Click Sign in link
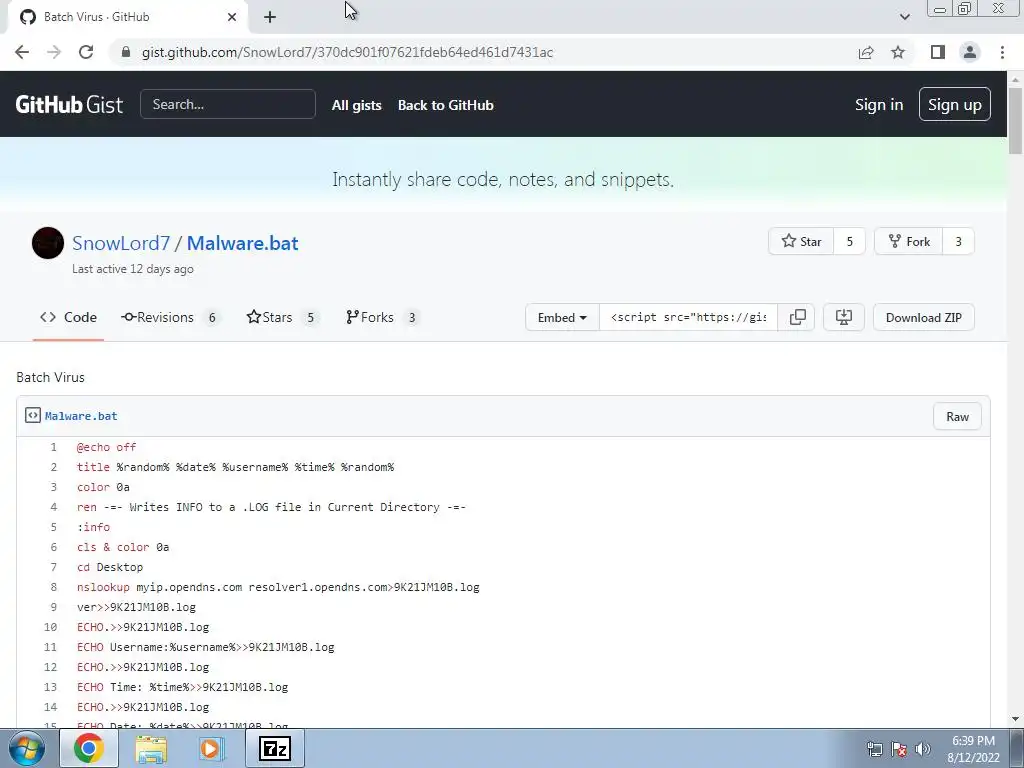The image size is (1024, 768). pos(879,104)
